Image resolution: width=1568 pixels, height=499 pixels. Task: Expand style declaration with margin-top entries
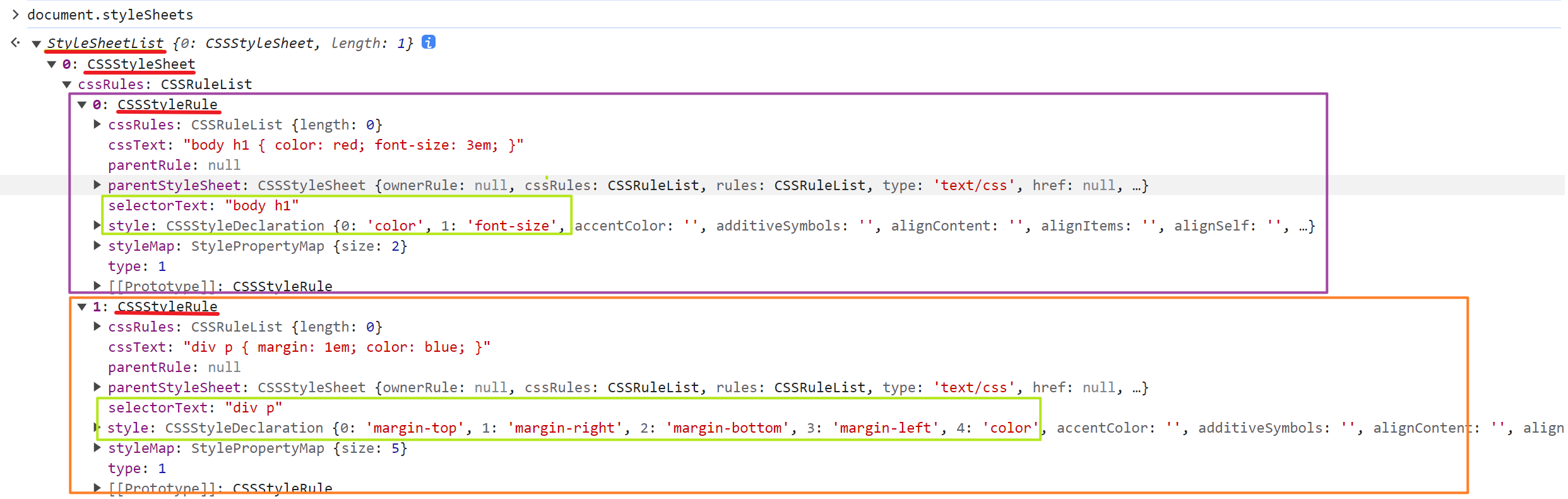97,428
